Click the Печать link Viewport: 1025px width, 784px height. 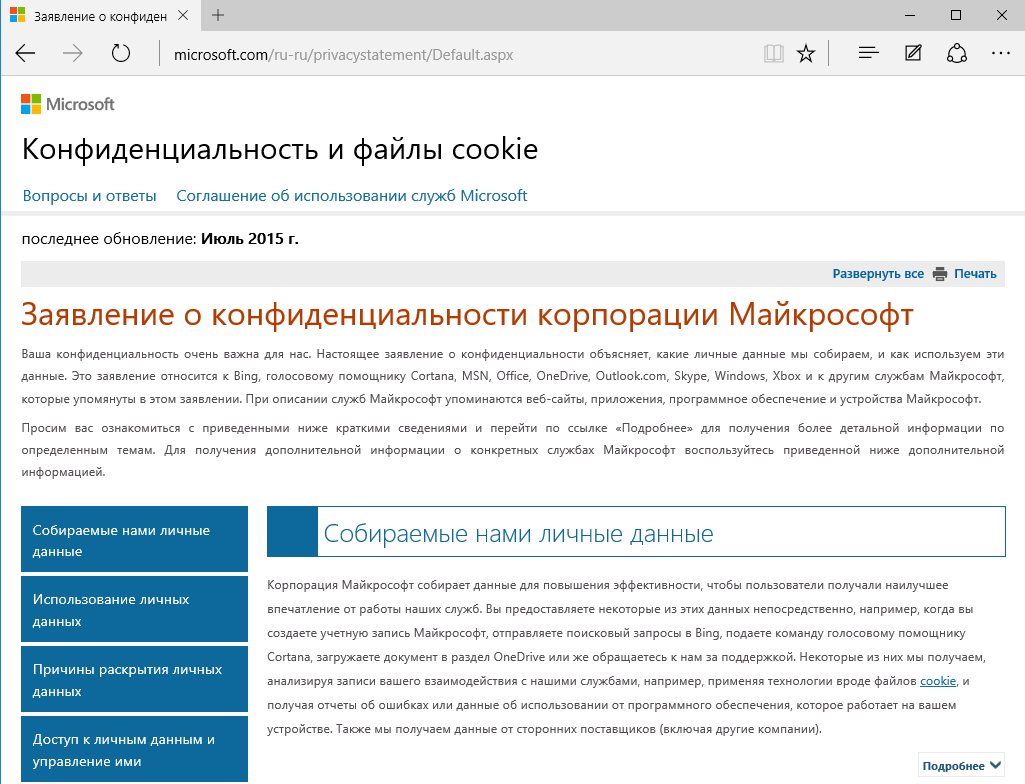coord(975,274)
